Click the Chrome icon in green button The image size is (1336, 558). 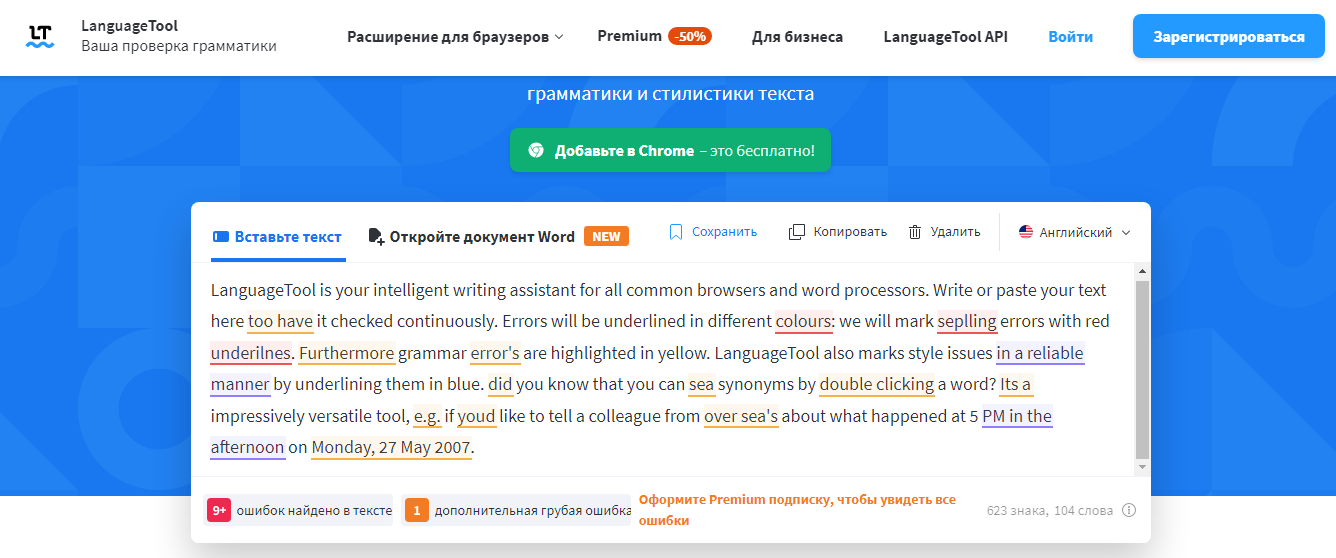536,150
